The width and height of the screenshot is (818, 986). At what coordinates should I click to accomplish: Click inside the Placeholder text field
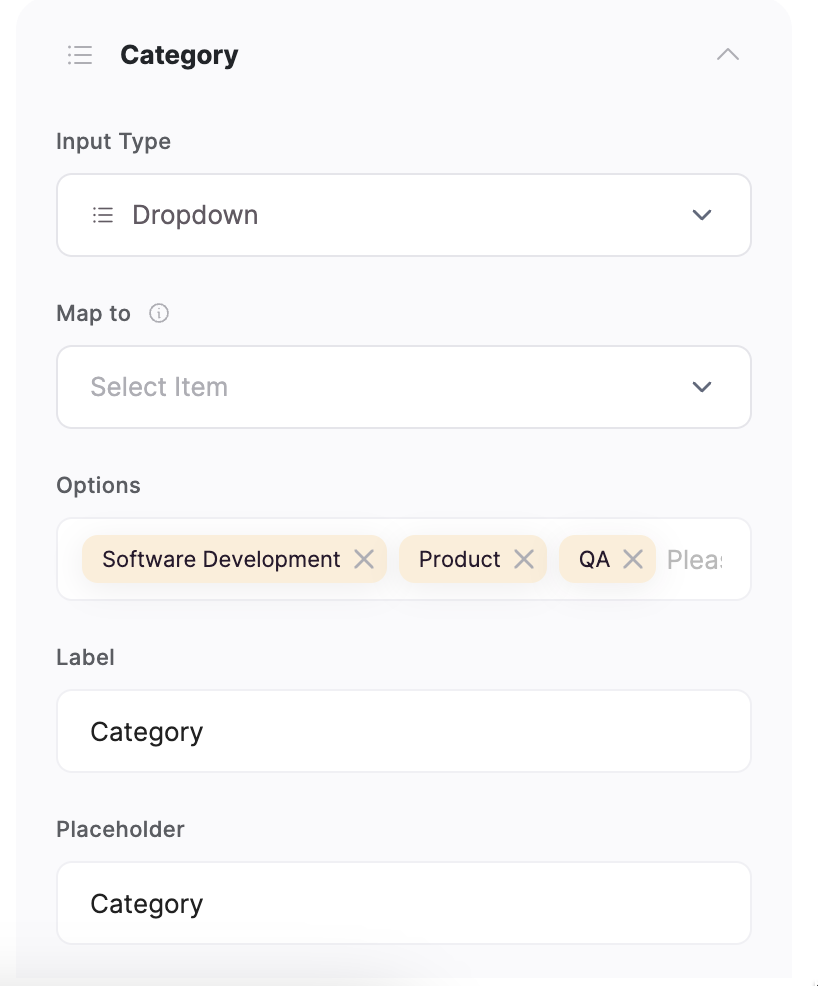[x=403, y=903]
